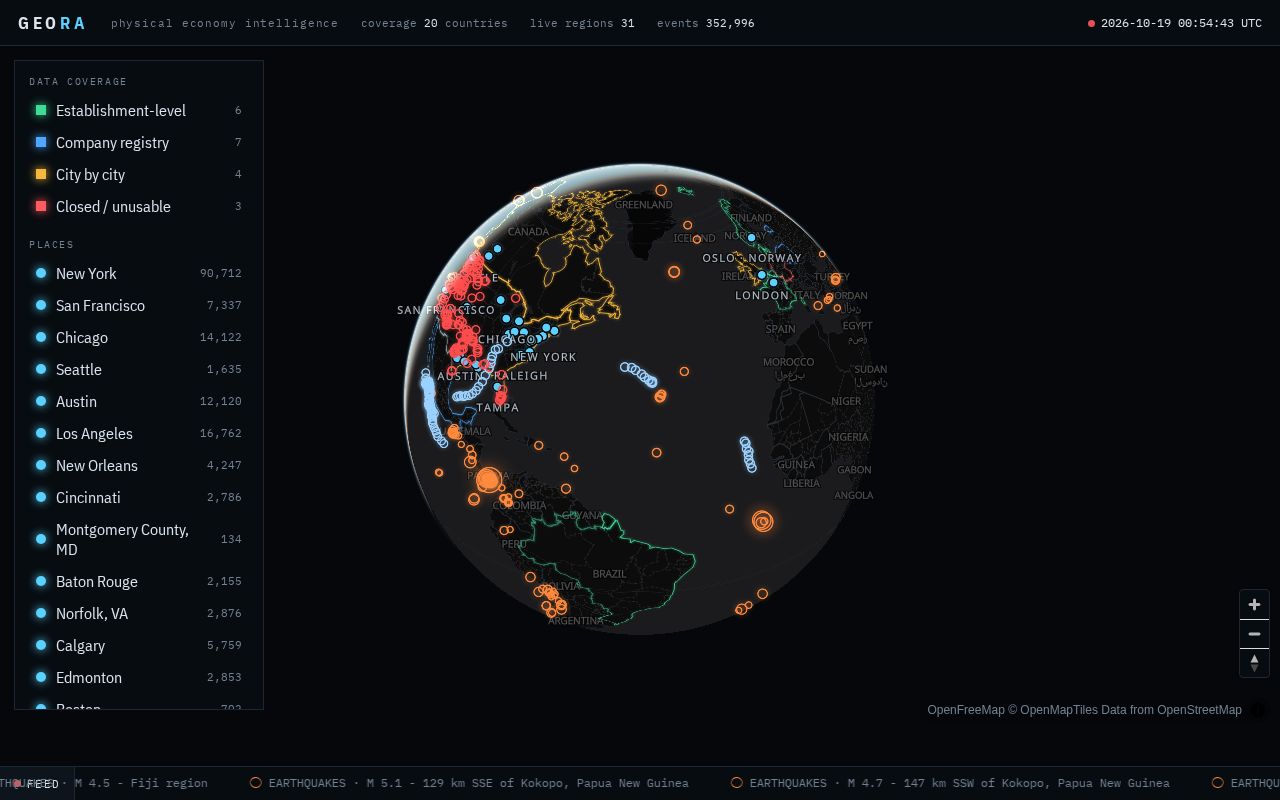Zoom out with the minus map control

1254,634
